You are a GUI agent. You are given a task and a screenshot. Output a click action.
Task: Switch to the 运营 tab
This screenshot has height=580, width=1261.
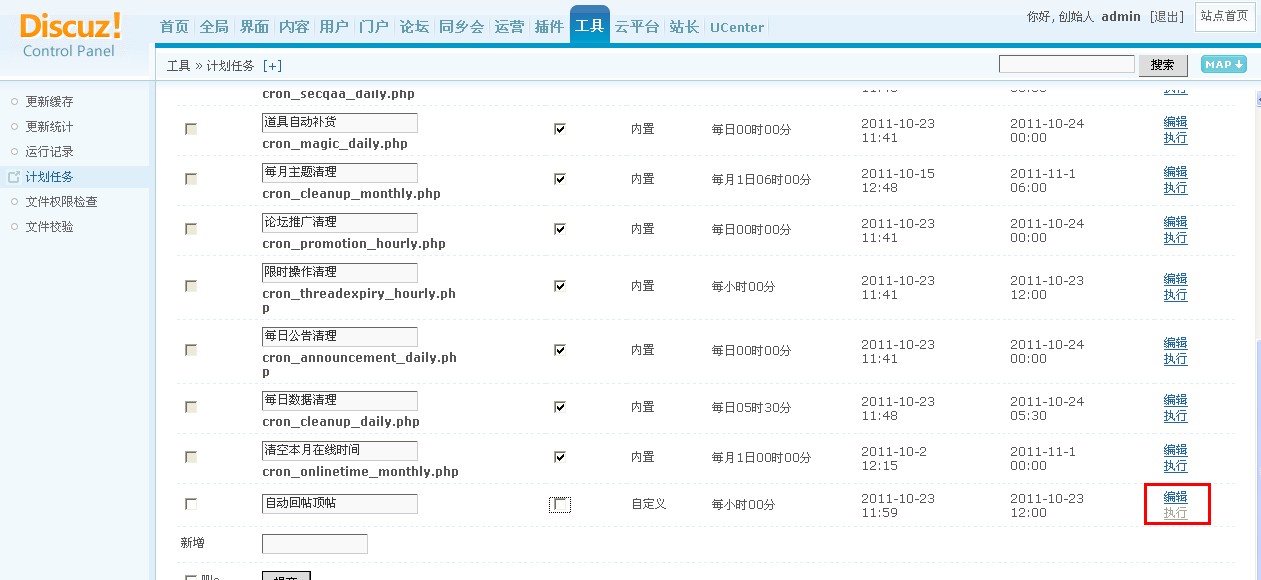(x=509, y=27)
